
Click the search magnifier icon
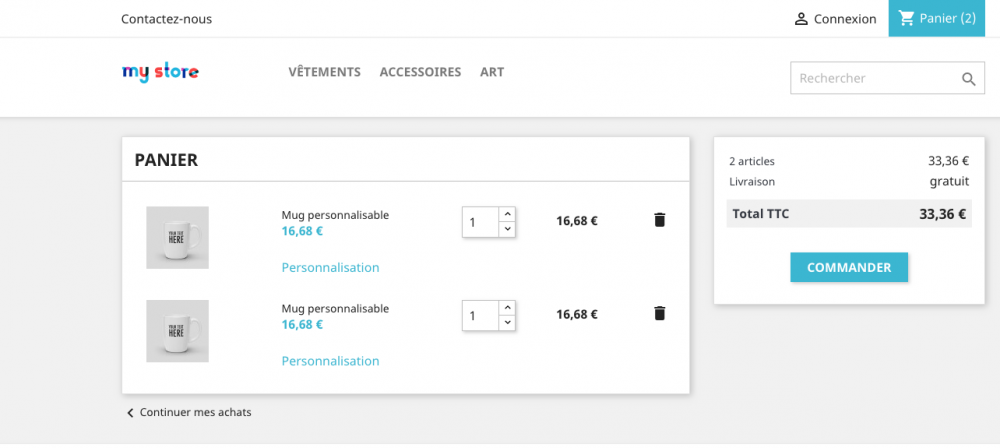pos(968,79)
